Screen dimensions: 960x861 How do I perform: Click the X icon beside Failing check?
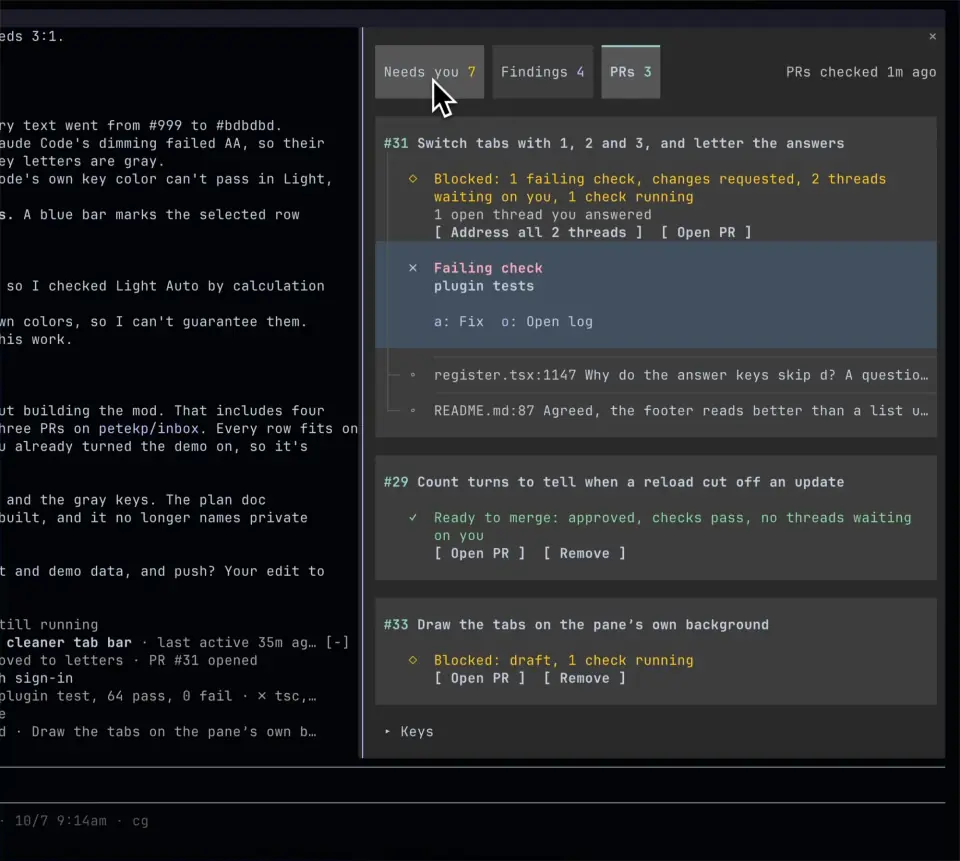(x=413, y=268)
